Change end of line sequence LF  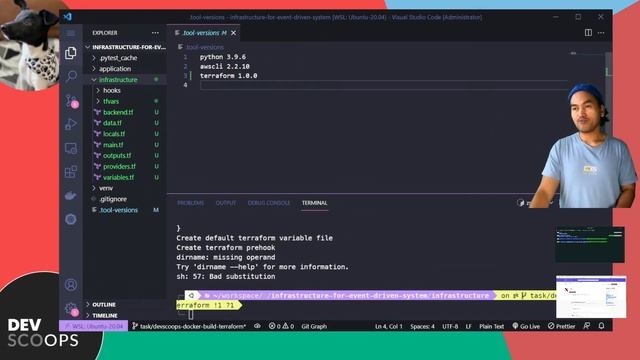coord(469,326)
